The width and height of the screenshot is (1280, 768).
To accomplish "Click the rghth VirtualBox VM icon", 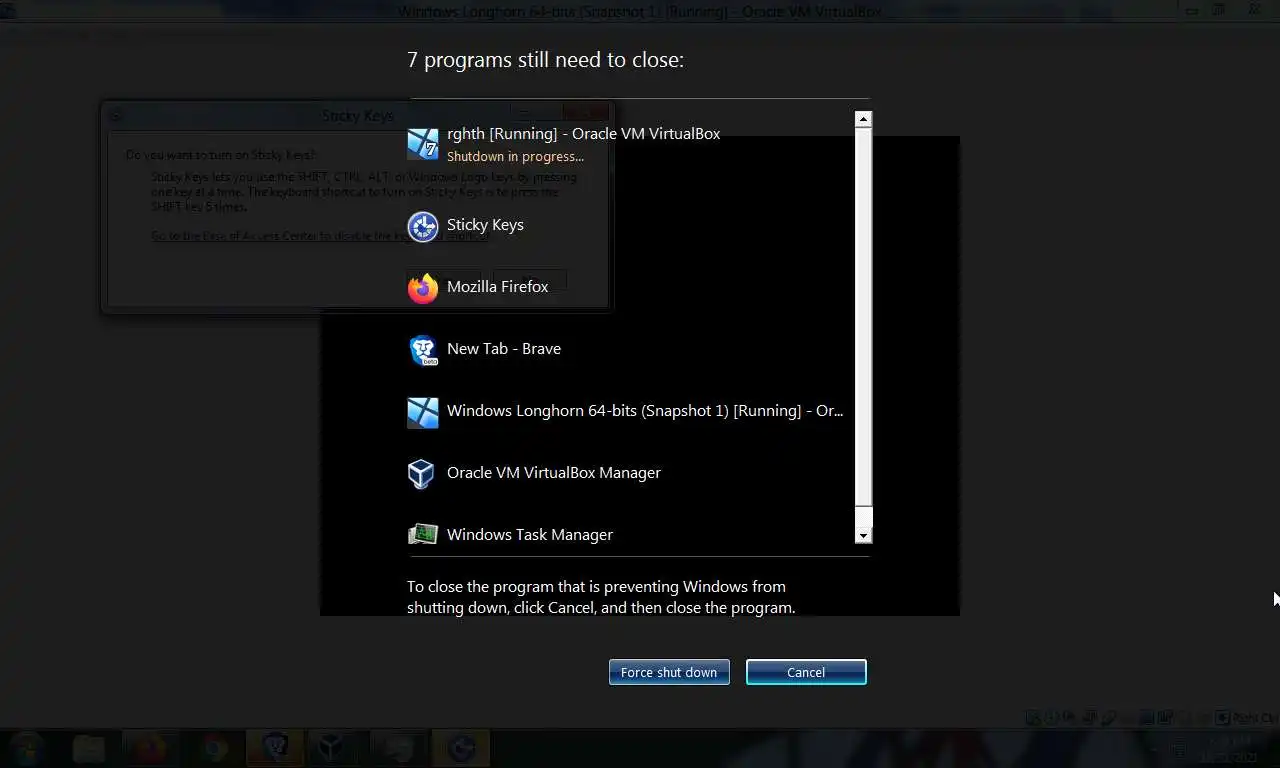I will pyautogui.click(x=423, y=144).
